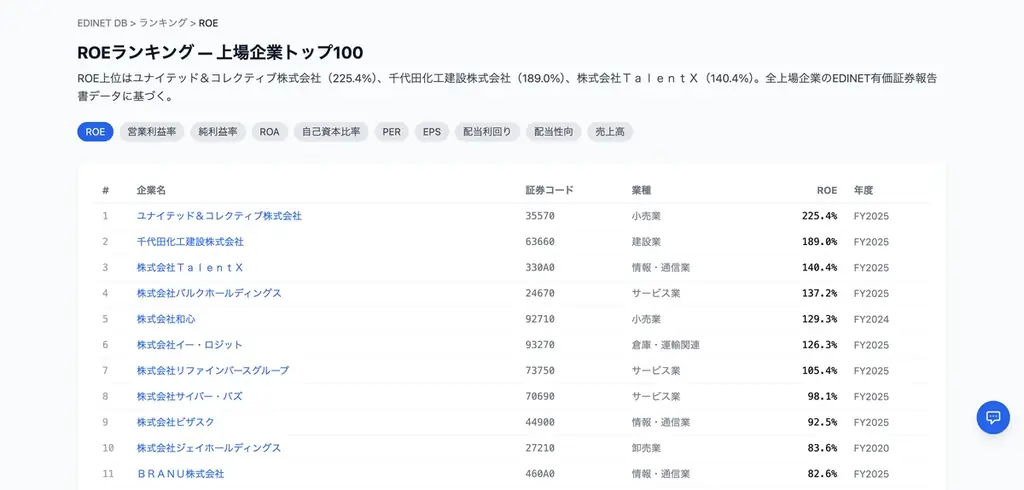
Task: Click securities code 330A0
Action: click(540, 267)
